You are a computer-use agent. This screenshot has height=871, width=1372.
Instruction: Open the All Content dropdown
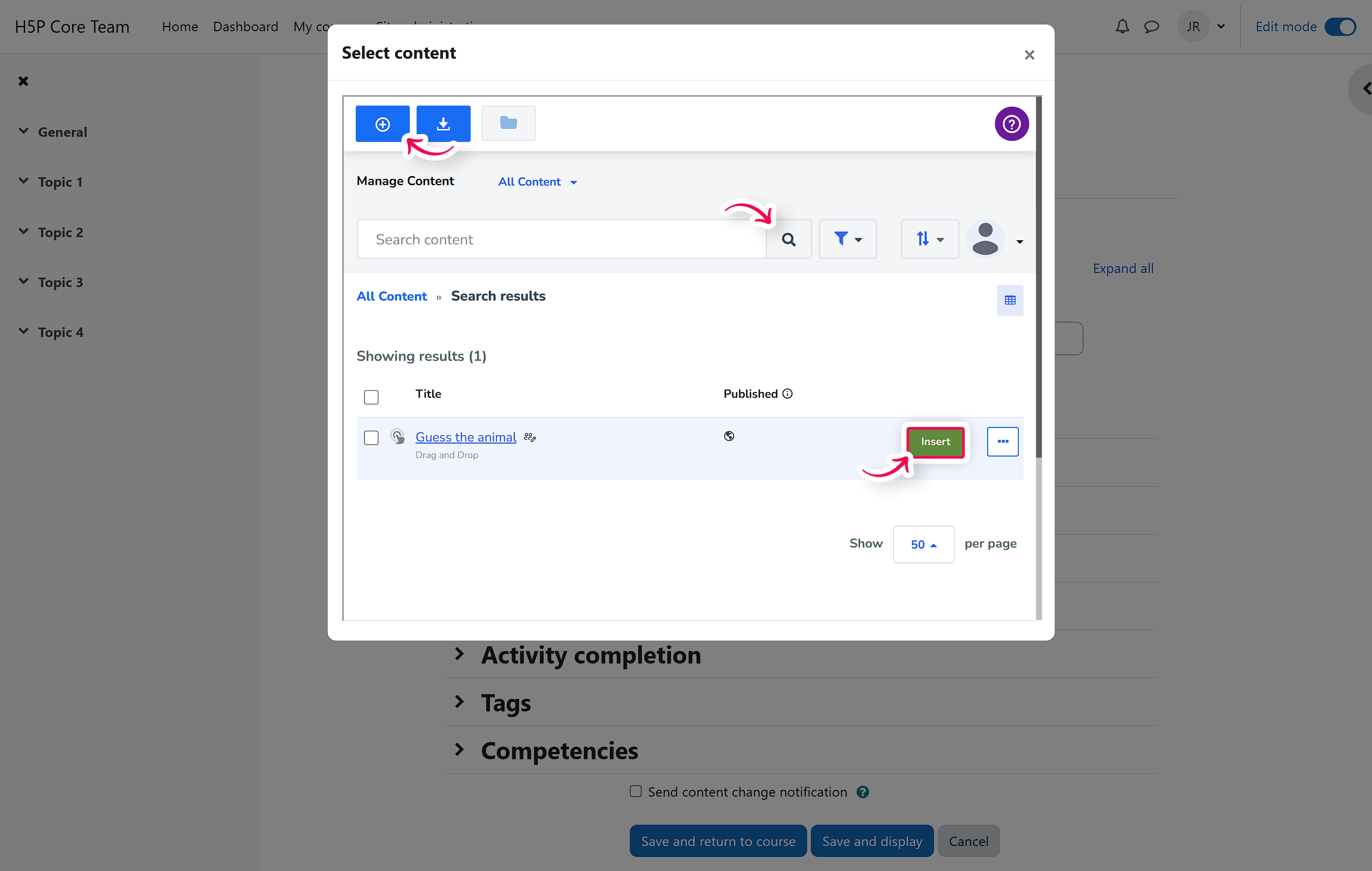(537, 181)
